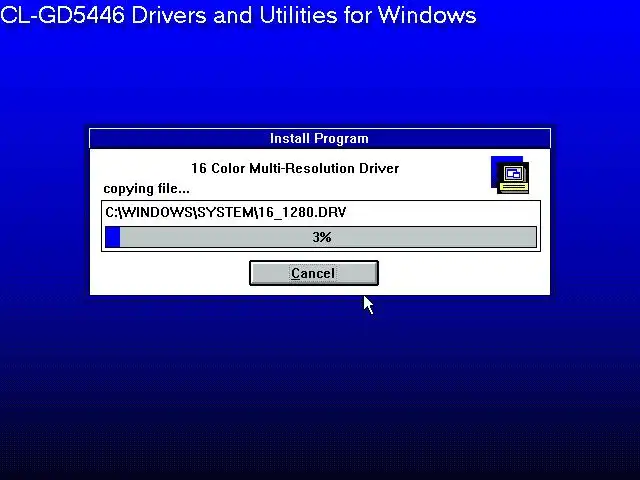Click the 3% copy progress bar
The image size is (640, 480).
(321, 237)
